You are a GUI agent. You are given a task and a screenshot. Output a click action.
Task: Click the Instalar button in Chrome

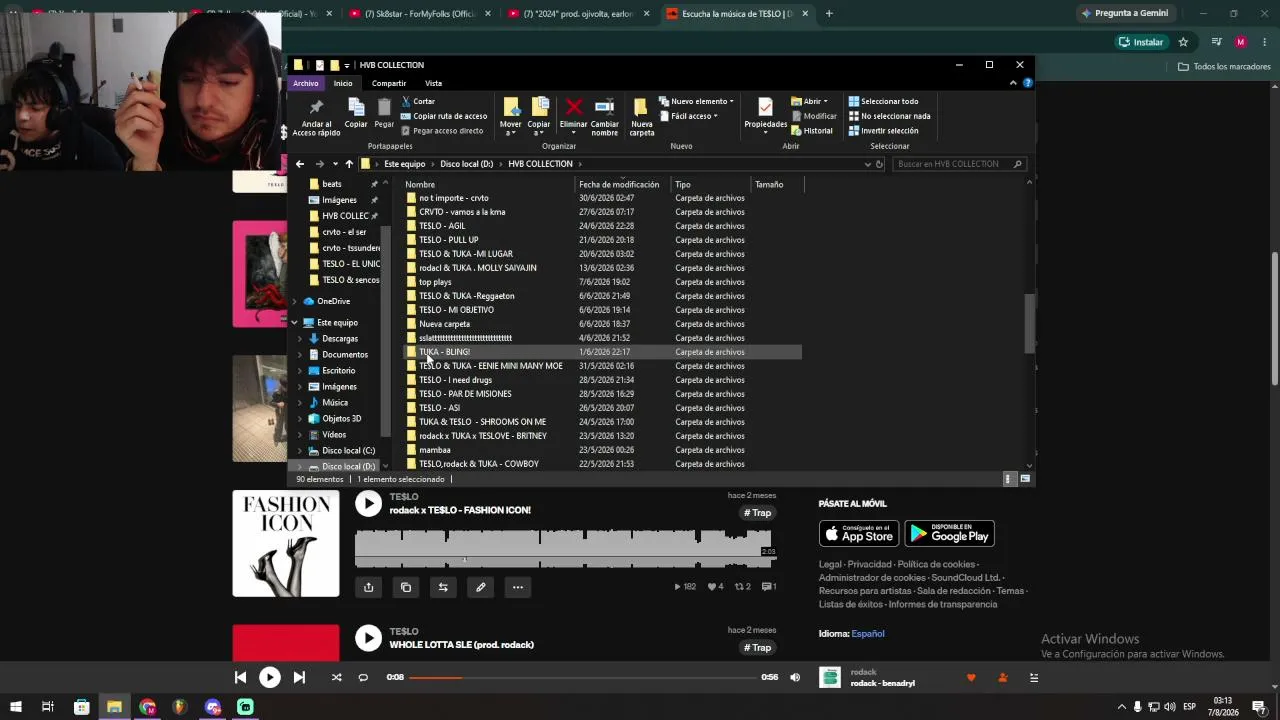1141,42
